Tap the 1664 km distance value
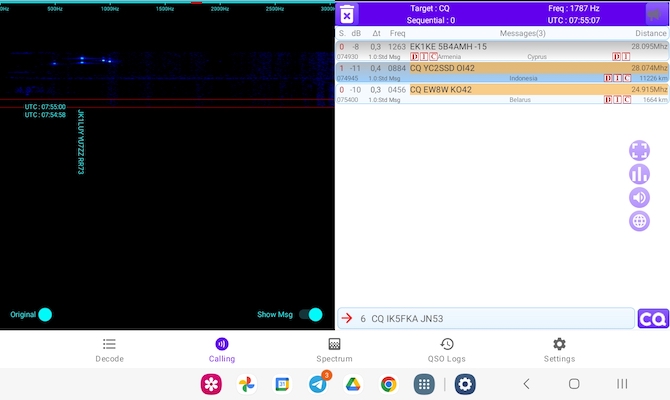The image size is (670, 400). 655,100
